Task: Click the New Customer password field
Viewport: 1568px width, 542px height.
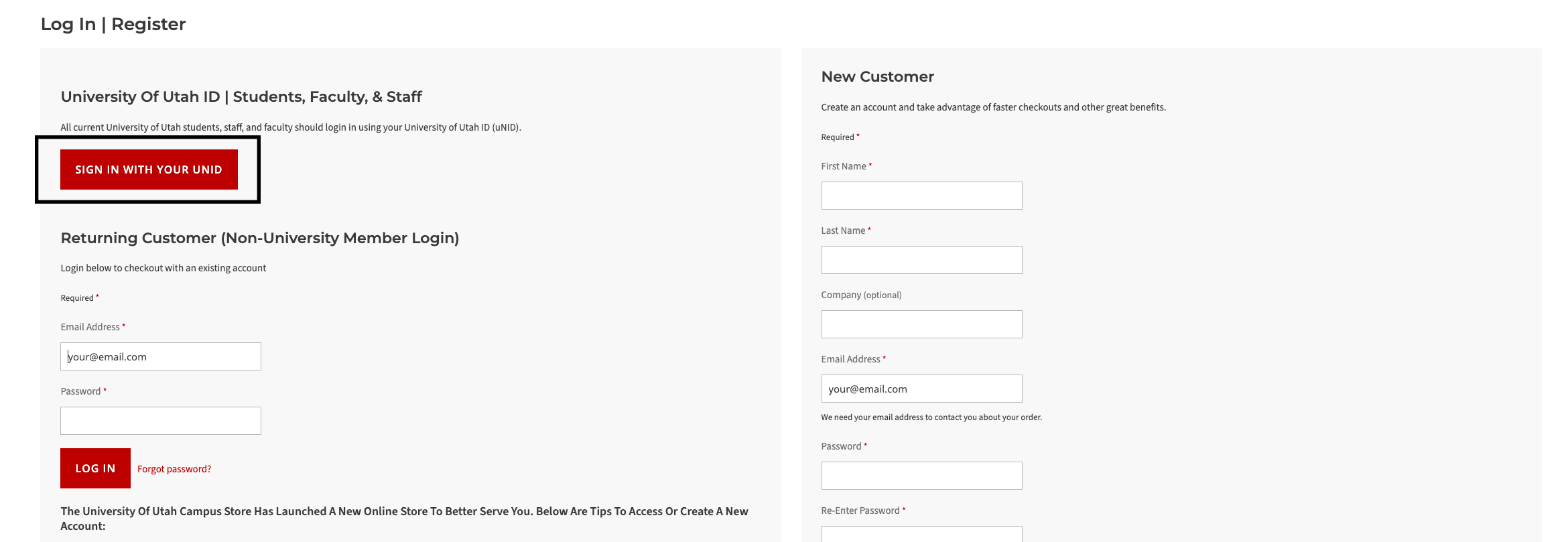Action: [921, 476]
